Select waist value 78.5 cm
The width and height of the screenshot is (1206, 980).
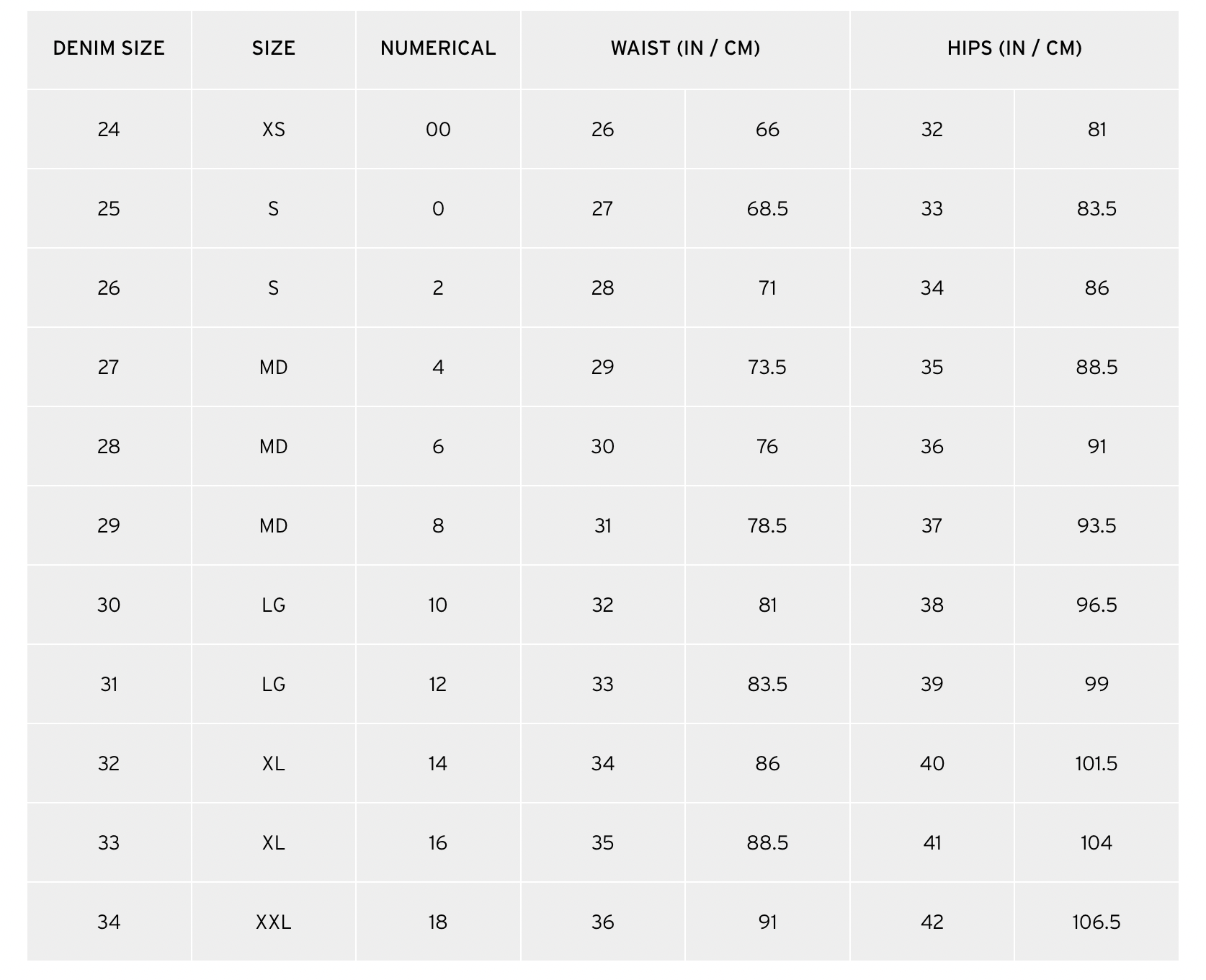(767, 526)
